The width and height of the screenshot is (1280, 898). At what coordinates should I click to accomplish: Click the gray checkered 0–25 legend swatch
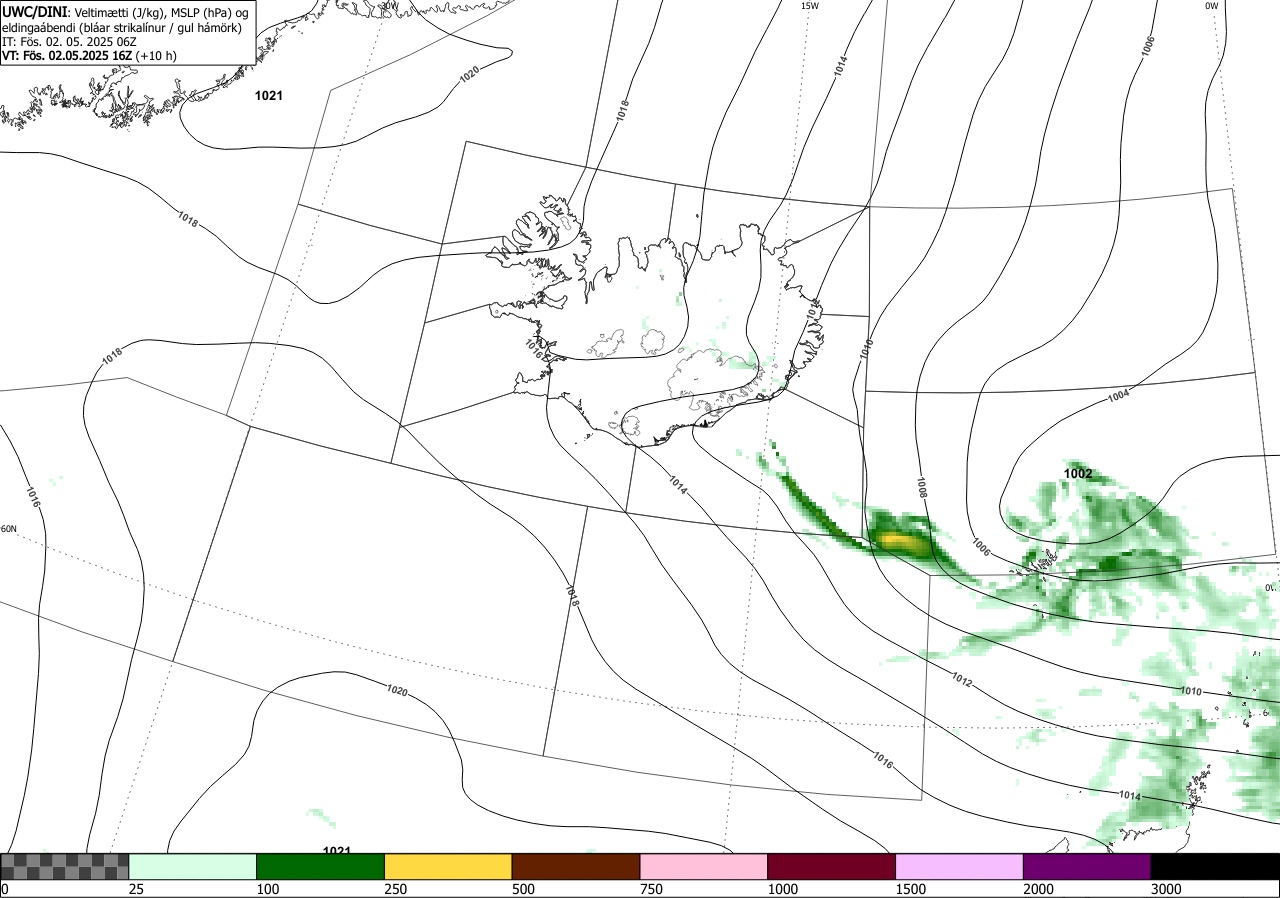tap(65, 866)
